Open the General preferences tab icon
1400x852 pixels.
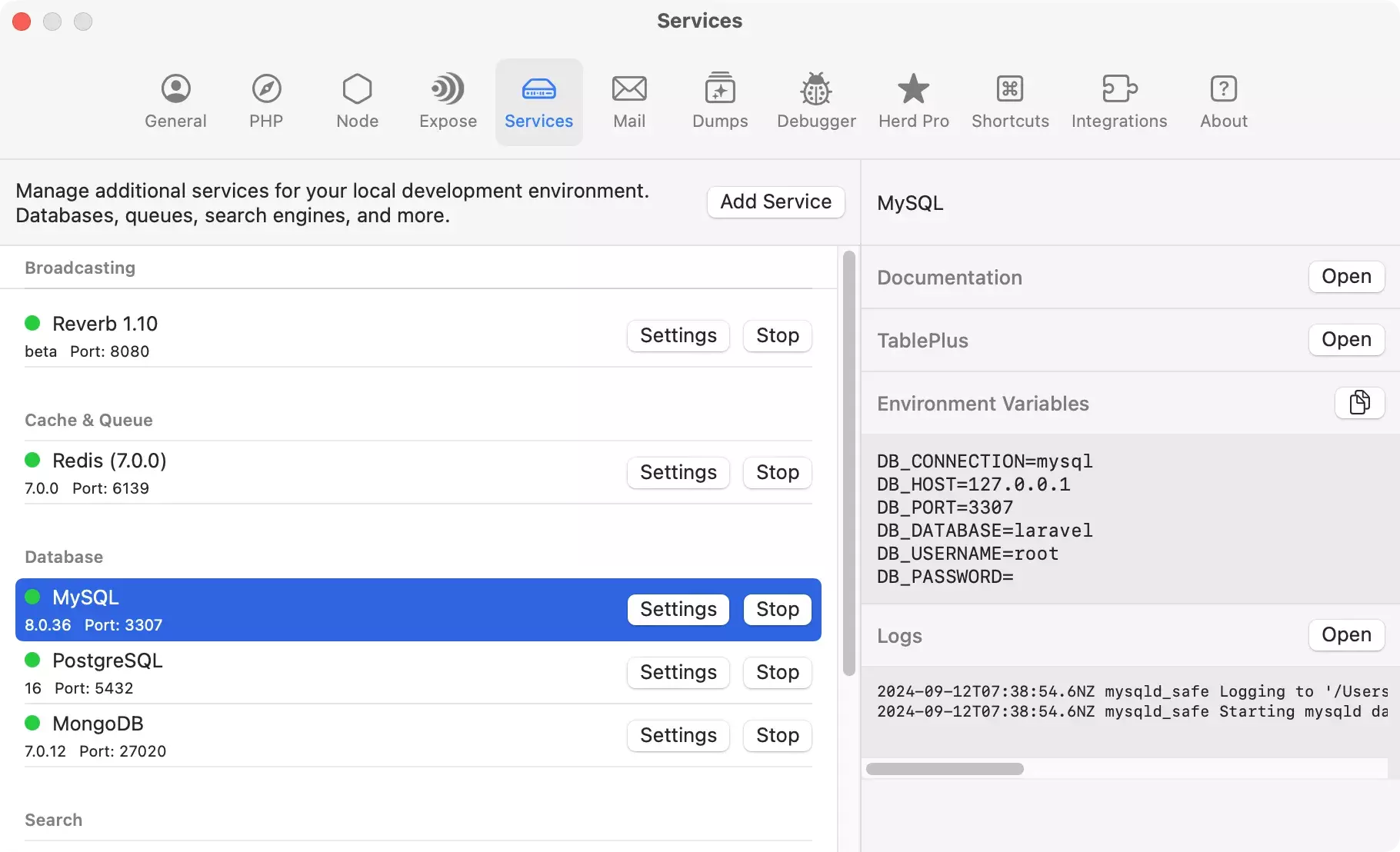pos(175,89)
